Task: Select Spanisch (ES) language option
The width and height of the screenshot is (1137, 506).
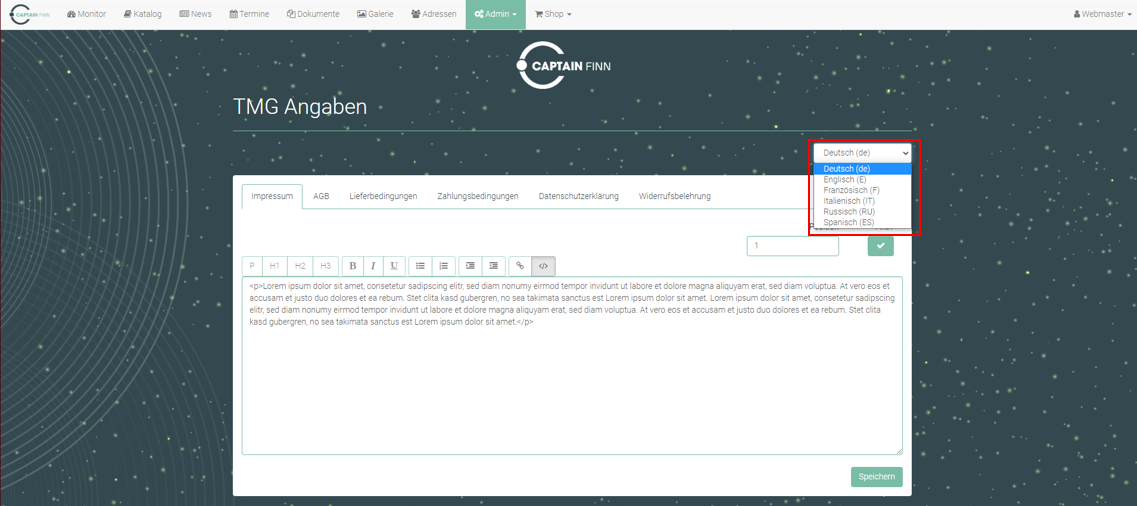Action: click(x=848, y=223)
